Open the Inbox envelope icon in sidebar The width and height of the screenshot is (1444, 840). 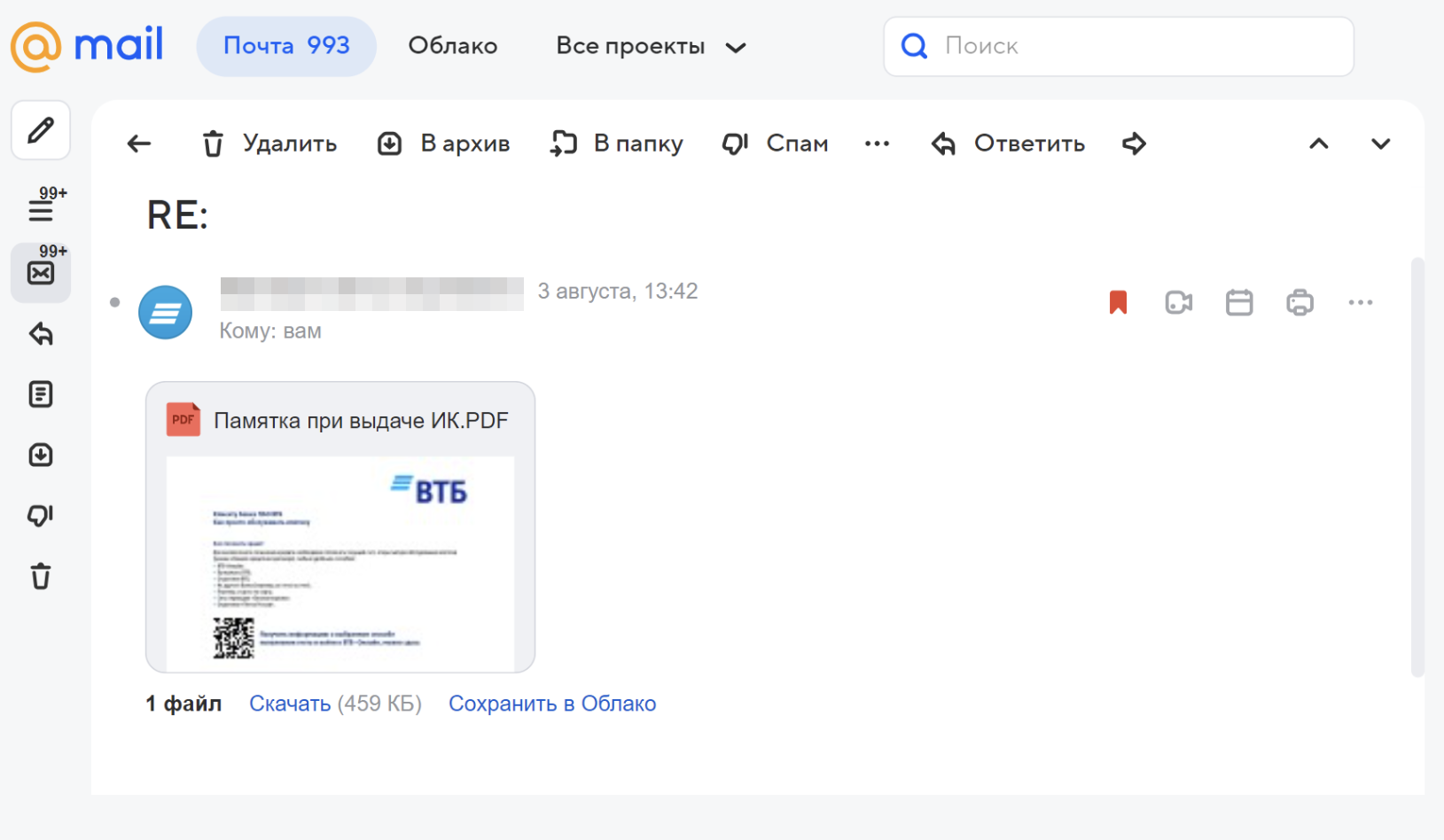pos(41,272)
